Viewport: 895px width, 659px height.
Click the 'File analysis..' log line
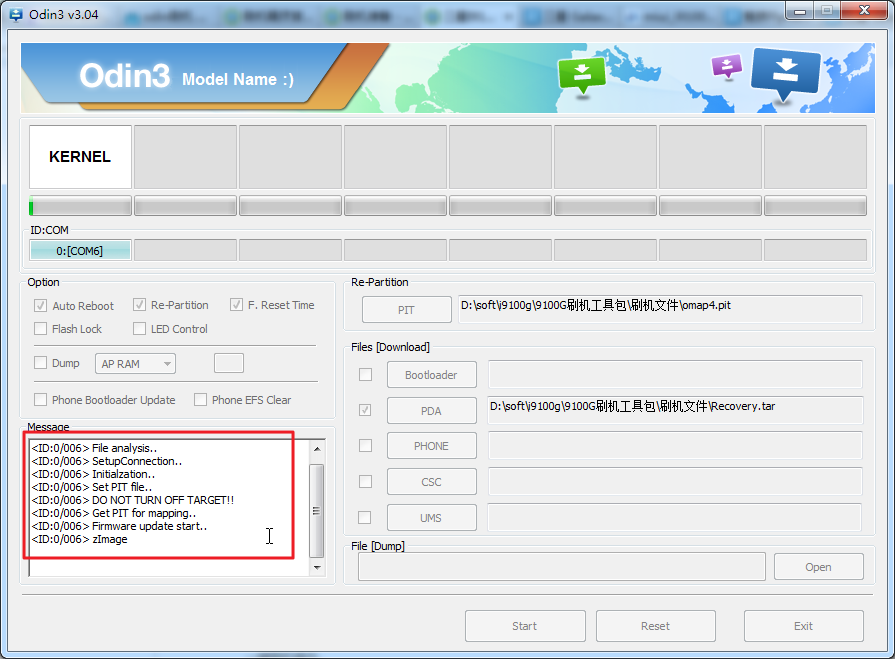pos(94,448)
